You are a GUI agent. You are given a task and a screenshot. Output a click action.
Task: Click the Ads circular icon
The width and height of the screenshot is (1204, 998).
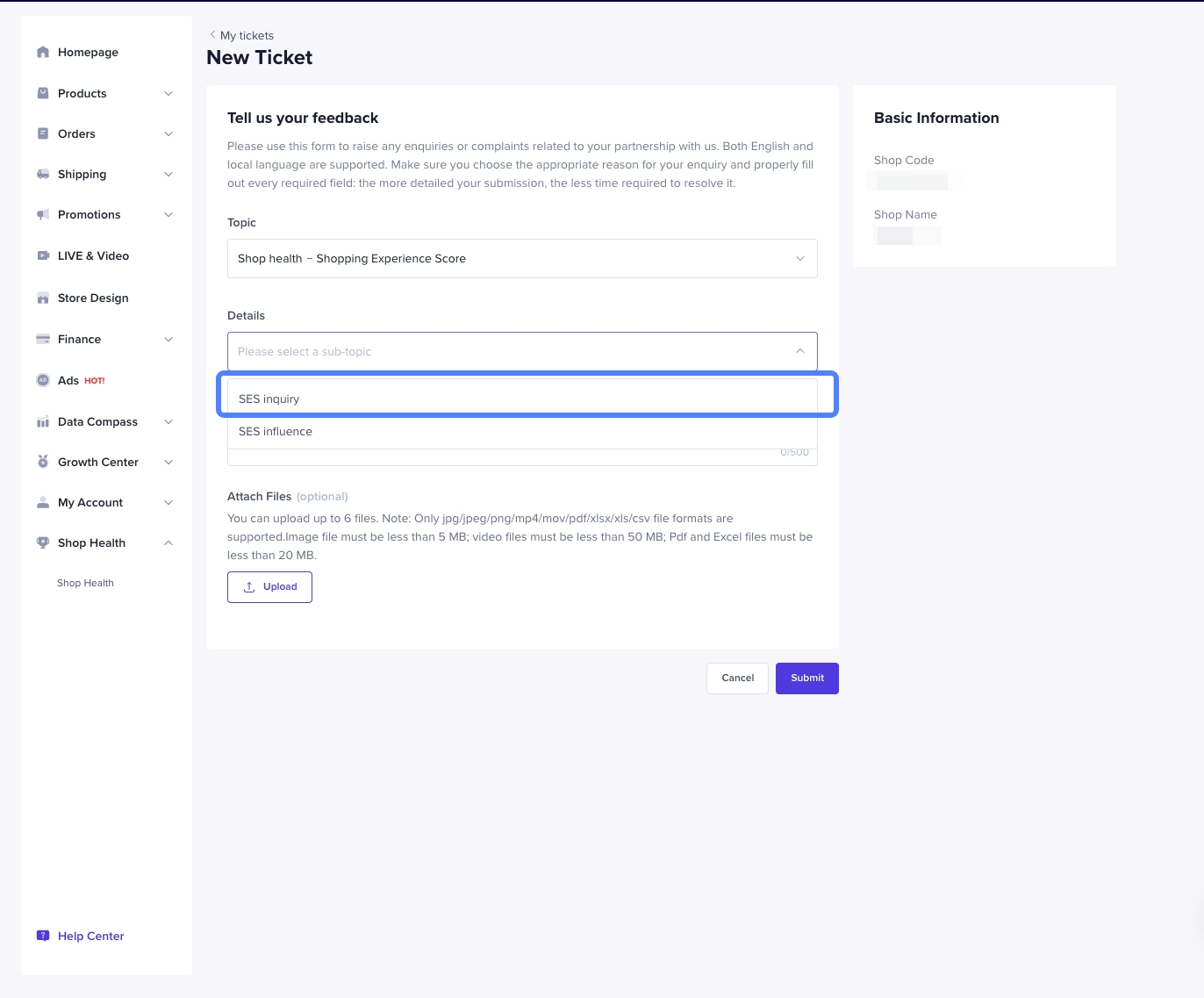pos(43,381)
